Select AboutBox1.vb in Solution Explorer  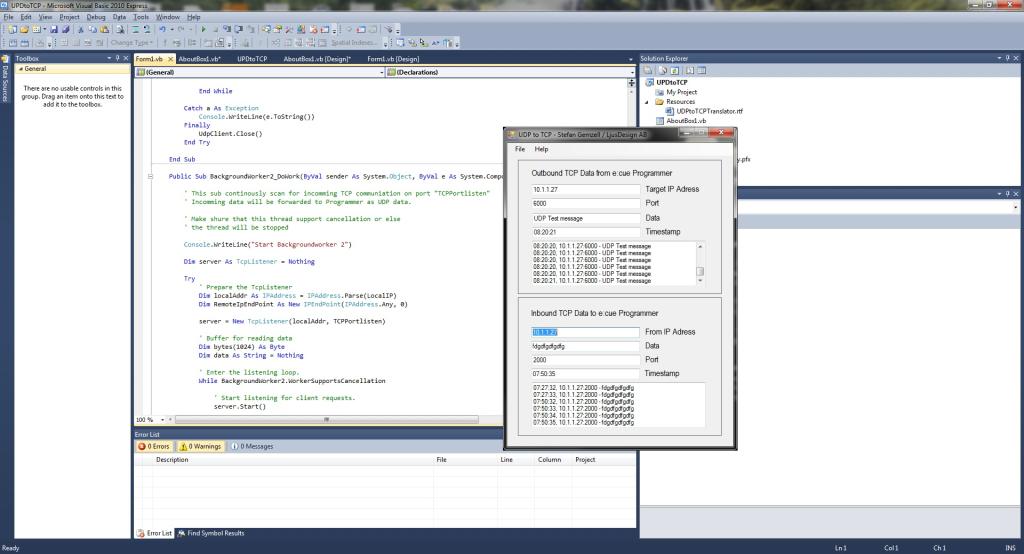click(x=686, y=121)
